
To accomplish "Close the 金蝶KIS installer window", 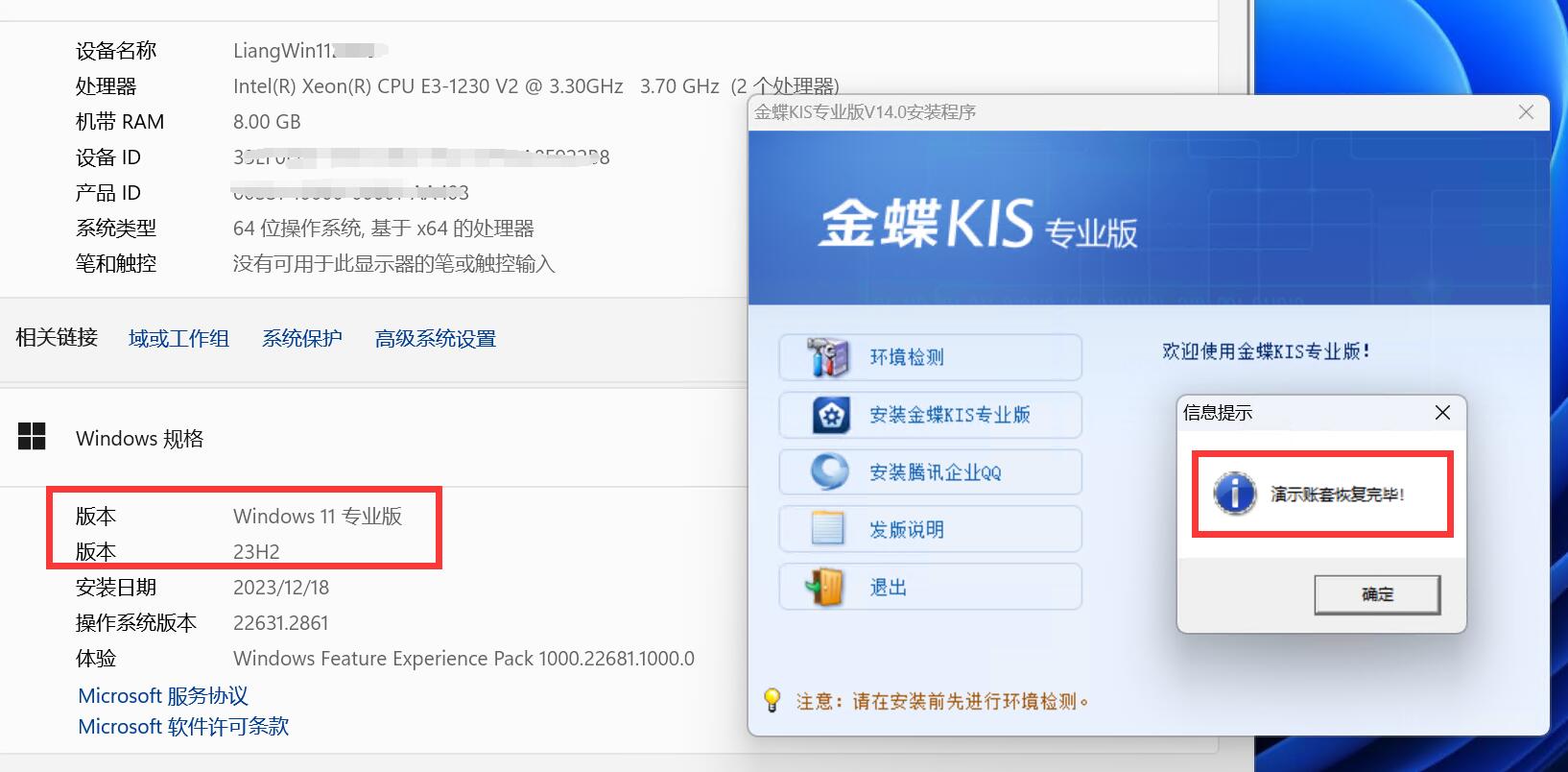I will [x=1526, y=112].
